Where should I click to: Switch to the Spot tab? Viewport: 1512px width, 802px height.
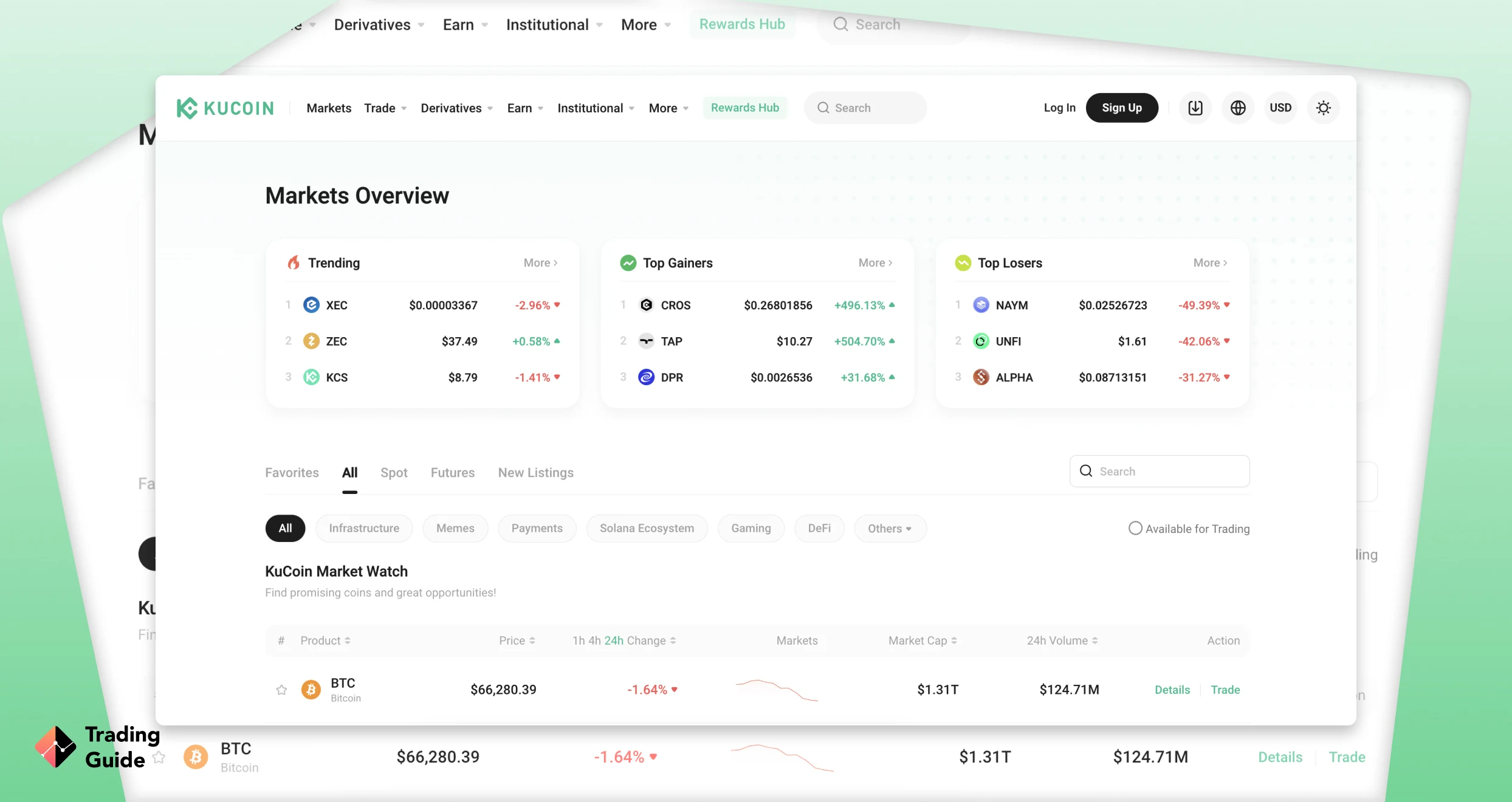tap(394, 473)
